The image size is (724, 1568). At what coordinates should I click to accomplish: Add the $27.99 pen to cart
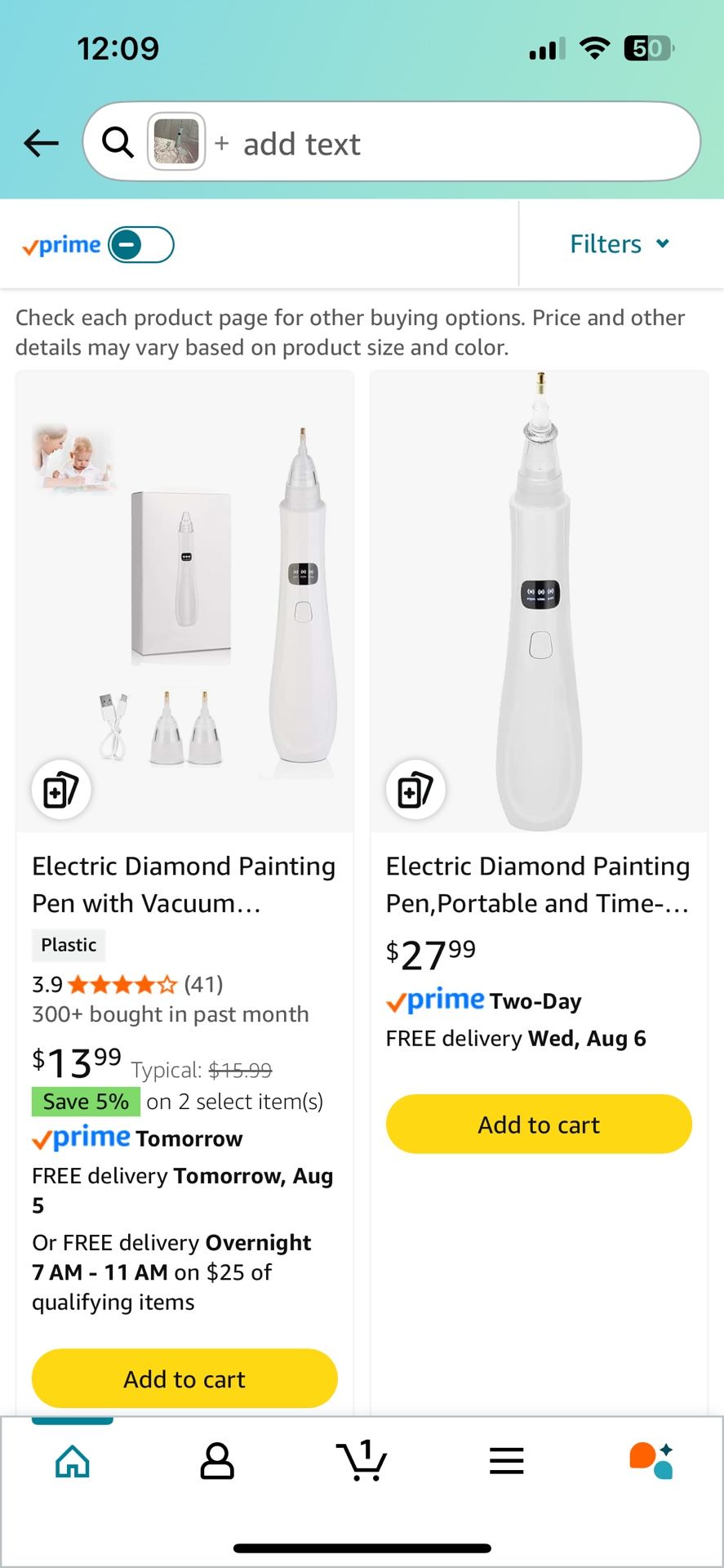point(539,1125)
